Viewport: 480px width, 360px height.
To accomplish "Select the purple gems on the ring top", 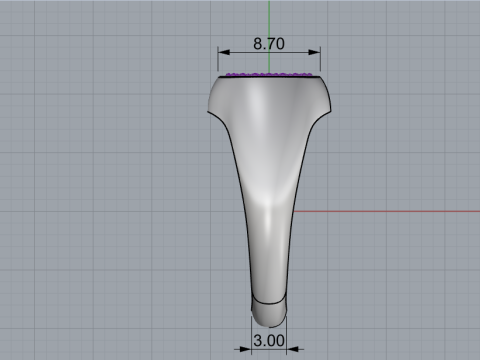I will (269, 74).
